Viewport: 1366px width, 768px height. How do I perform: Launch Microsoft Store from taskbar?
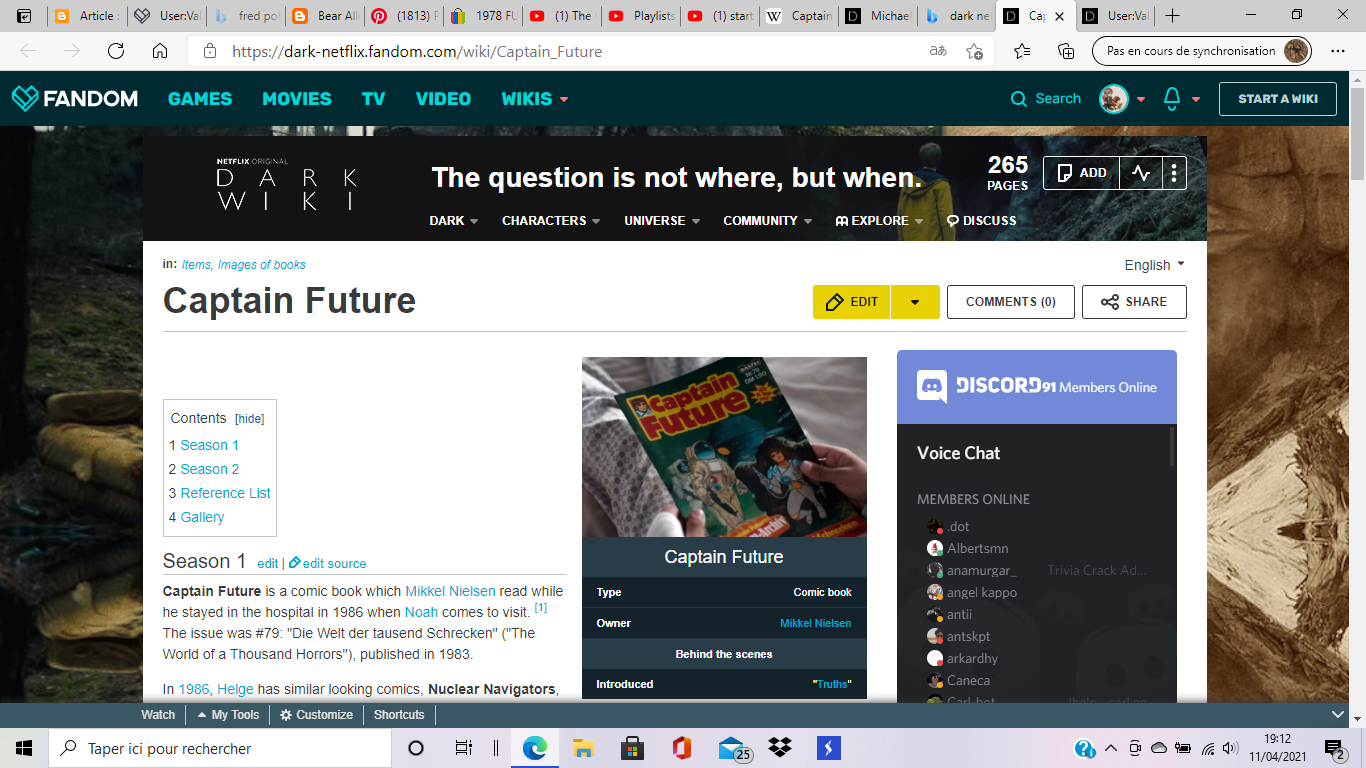click(632, 748)
